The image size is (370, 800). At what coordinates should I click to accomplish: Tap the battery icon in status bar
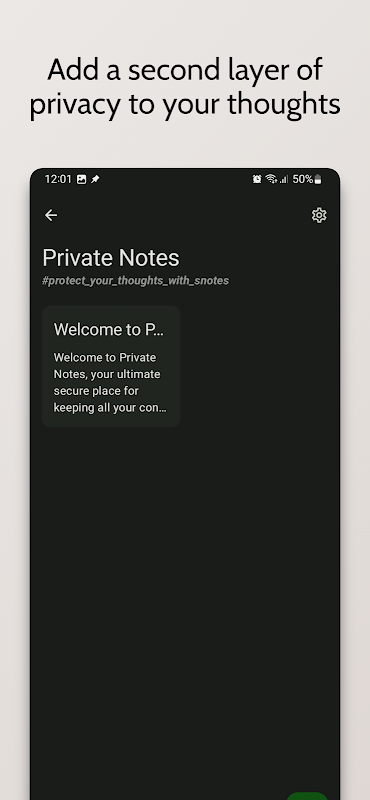317,179
